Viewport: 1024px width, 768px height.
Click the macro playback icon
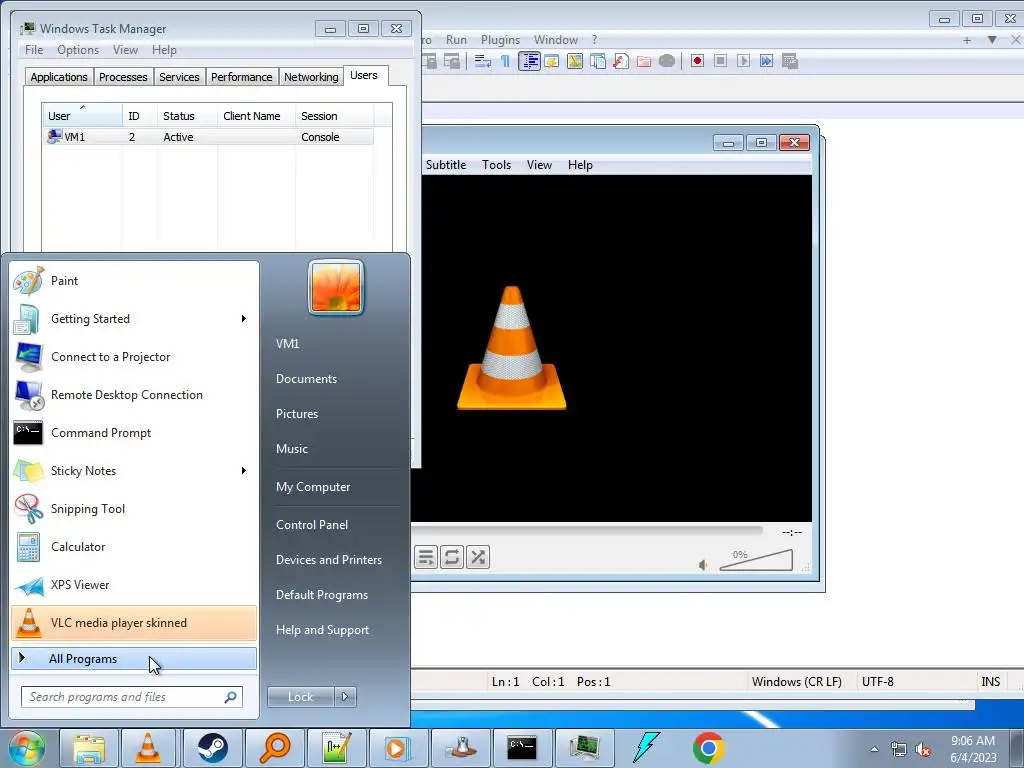click(x=743, y=61)
